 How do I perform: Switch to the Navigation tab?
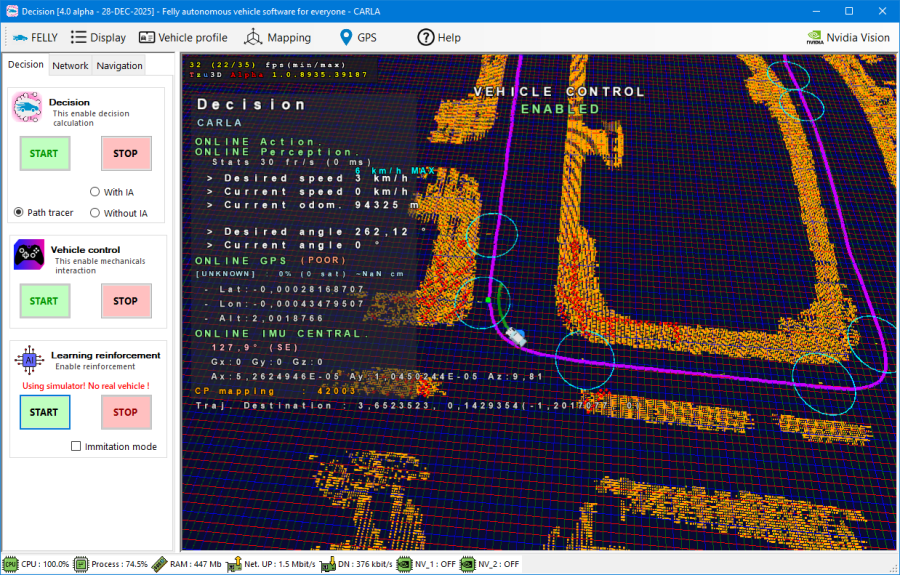[x=119, y=65]
